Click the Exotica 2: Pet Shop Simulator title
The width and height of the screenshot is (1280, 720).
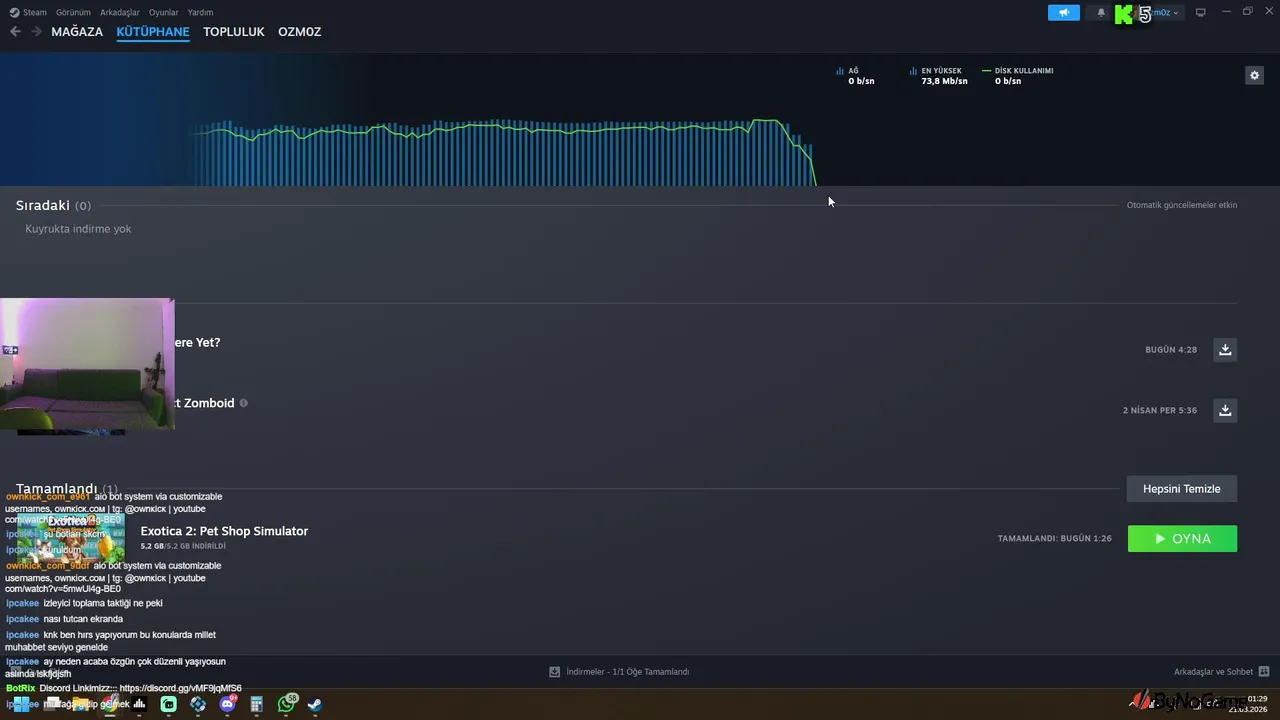224,531
